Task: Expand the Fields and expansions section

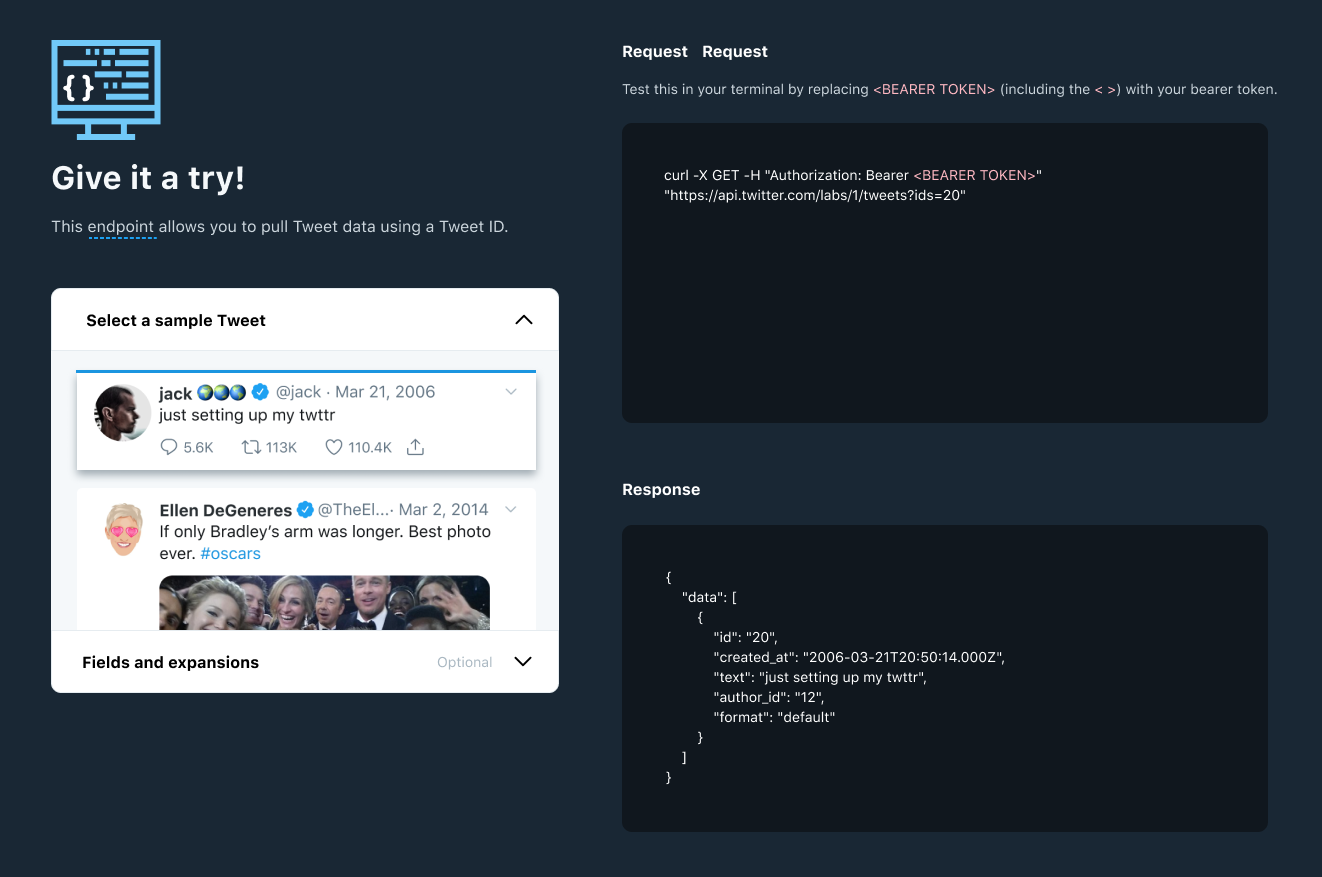Action: pos(523,661)
